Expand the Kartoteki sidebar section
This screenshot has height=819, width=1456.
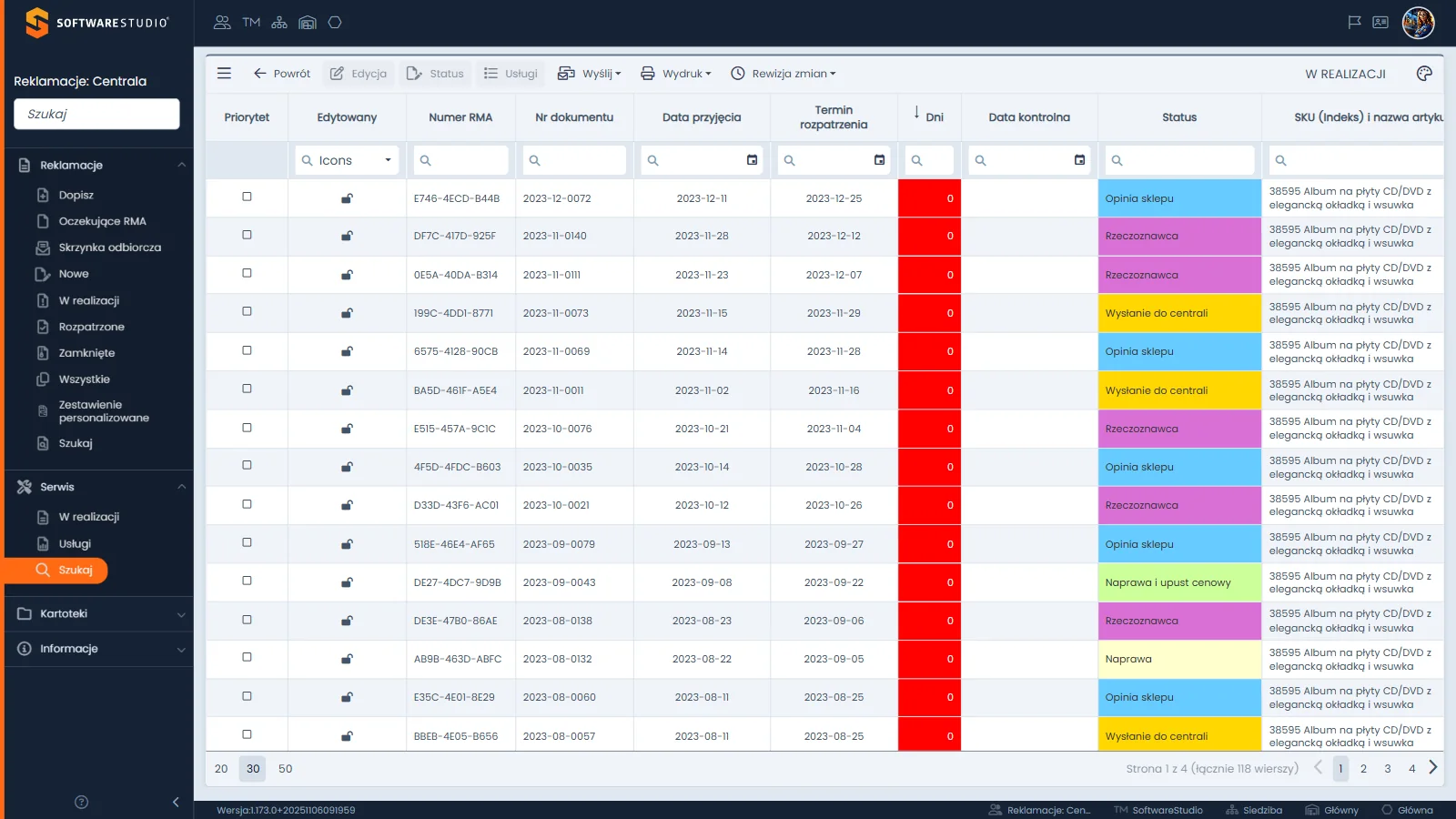pos(99,614)
